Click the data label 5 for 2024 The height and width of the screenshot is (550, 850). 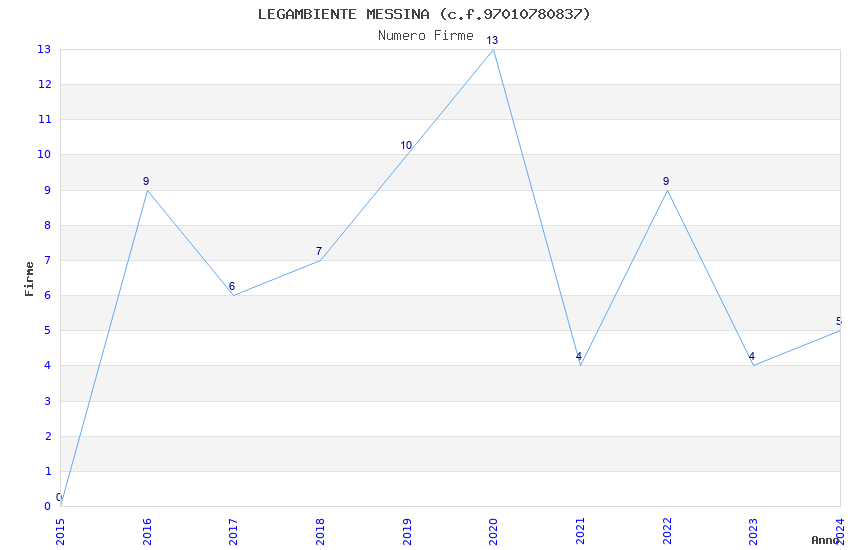point(839,321)
